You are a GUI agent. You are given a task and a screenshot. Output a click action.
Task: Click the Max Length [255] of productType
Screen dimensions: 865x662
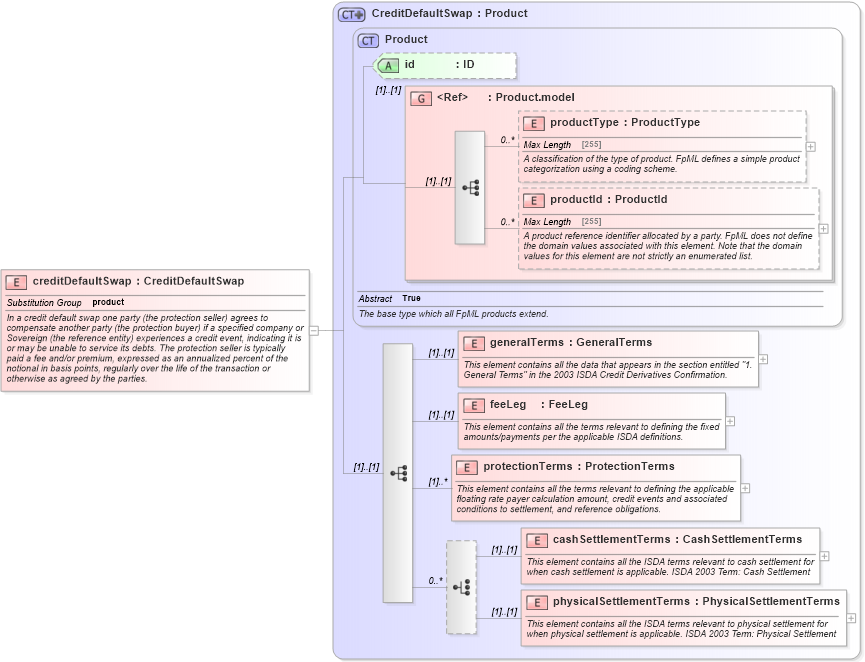pyautogui.click(x=591, y=145)
